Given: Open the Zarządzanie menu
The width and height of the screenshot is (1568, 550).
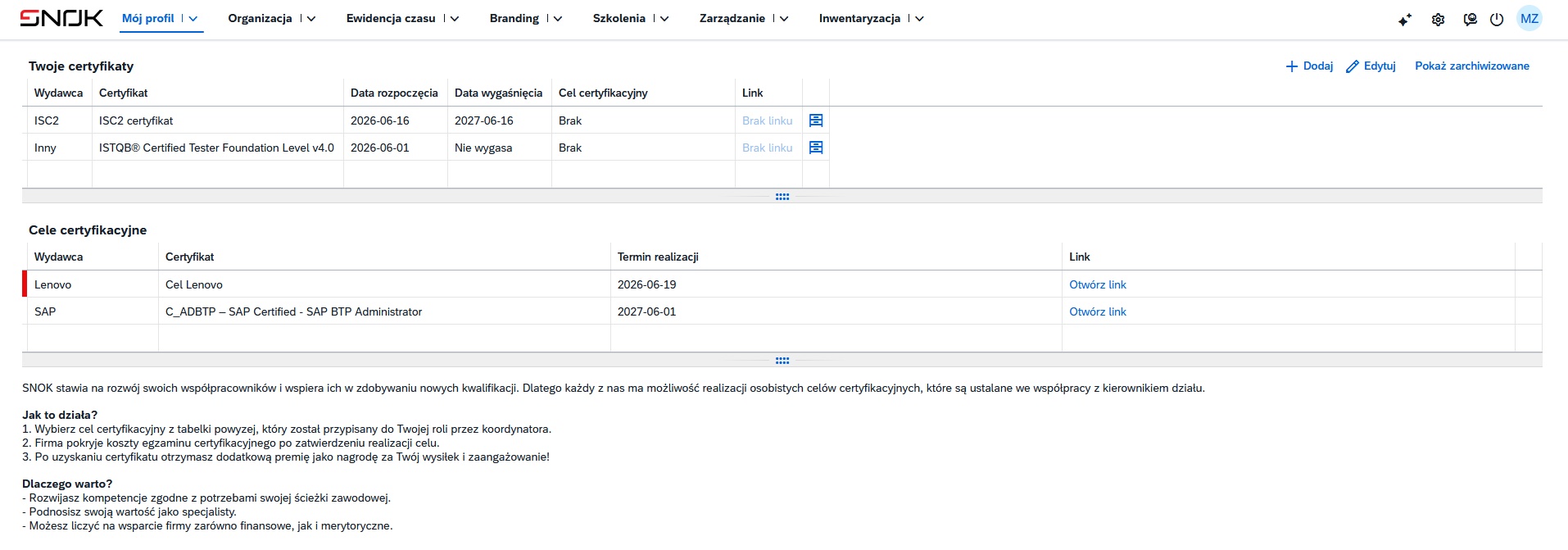Looking at the screenshot, I should [x=732, y=18].
